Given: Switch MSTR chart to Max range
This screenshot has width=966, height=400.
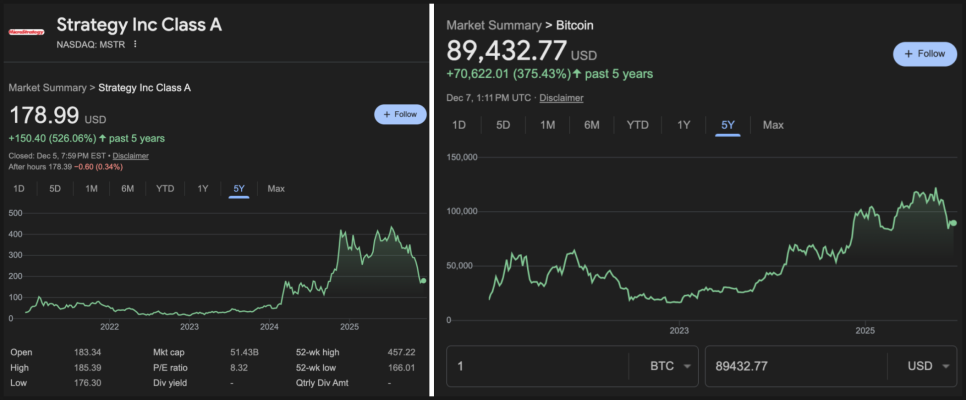Looking at the screenshot, I should pos(276,189).
